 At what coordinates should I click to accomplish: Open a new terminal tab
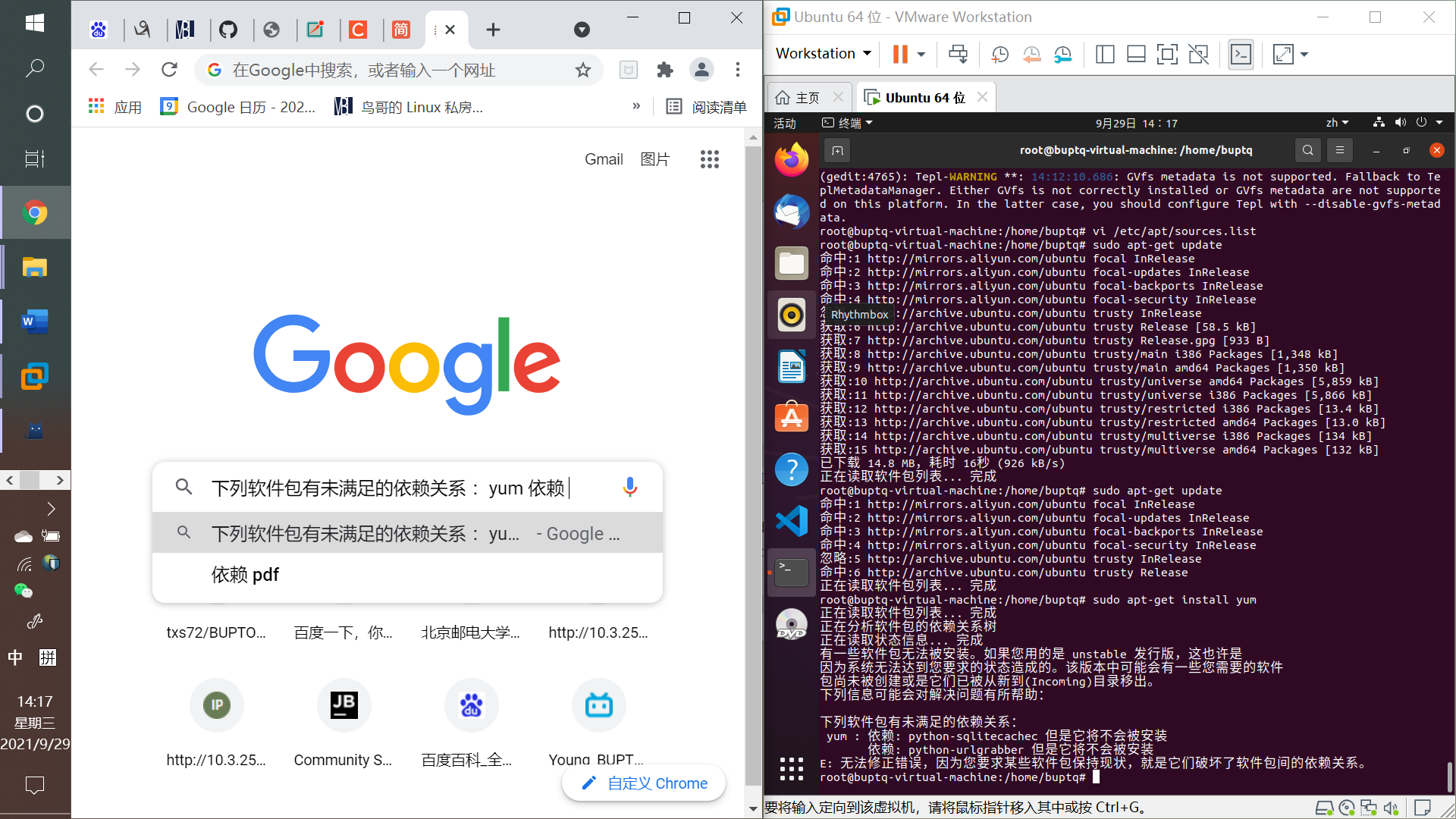pyautogui.click(x=837, y=150)
